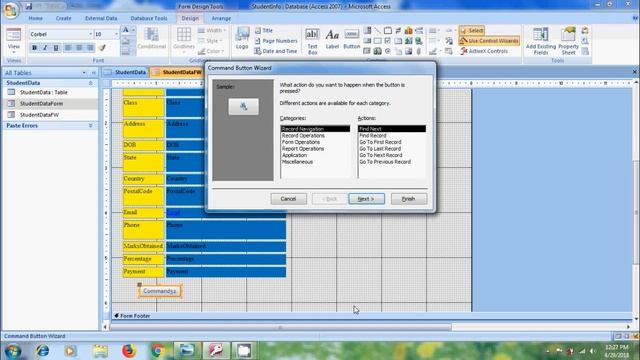This screenshot has height=360, width=640.
Task: Collapse the StudentData group in navigation pane
Action: point(90,83)
